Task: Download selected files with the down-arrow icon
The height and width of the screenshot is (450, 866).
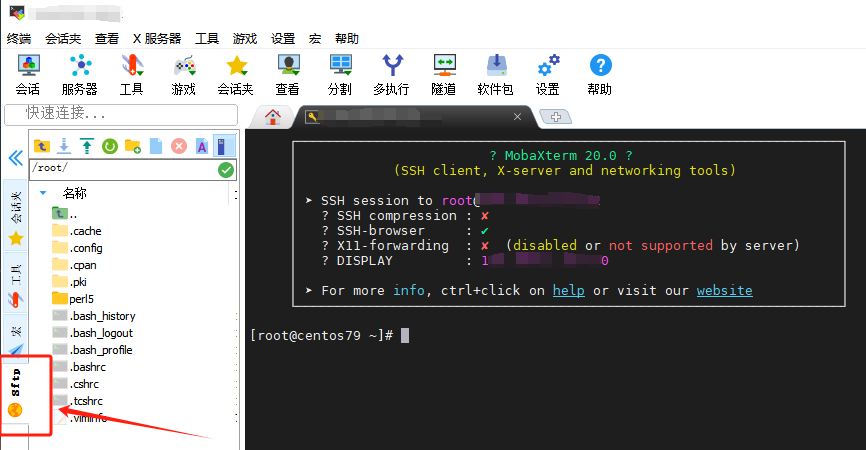Action: point(64,146)
